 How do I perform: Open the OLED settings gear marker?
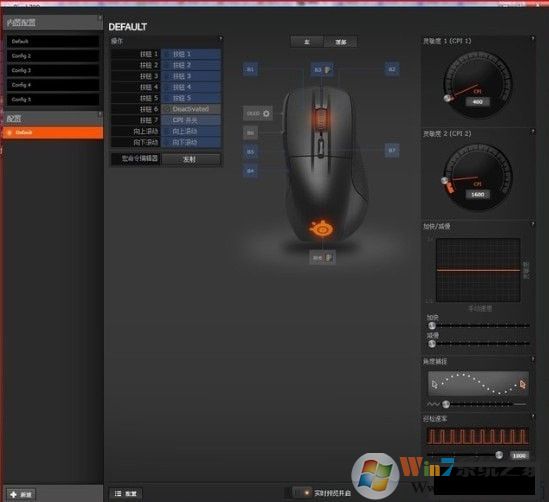tap(258, 113)
